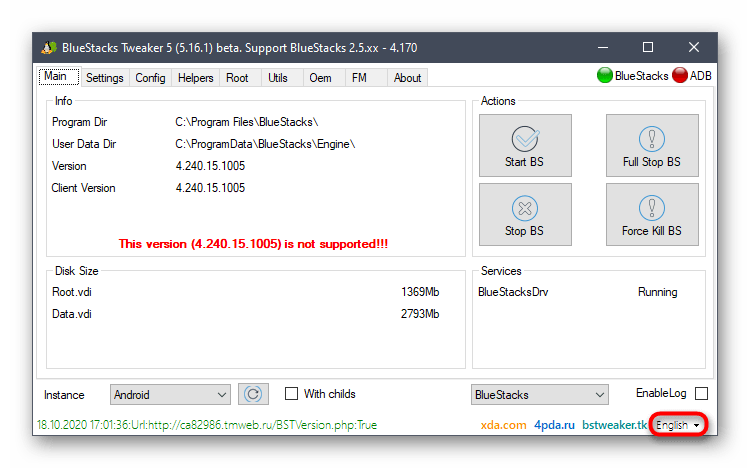Switch to the Main tab
Viewport: 750px width, 468px height.
tap(59, 76)
